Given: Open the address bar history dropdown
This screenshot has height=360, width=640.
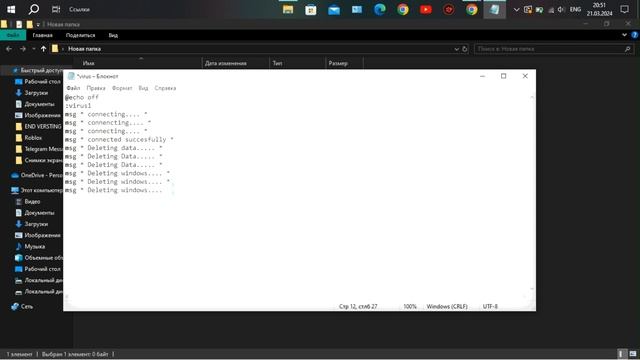Looking at the screenshot, I should tap(457, 49).
